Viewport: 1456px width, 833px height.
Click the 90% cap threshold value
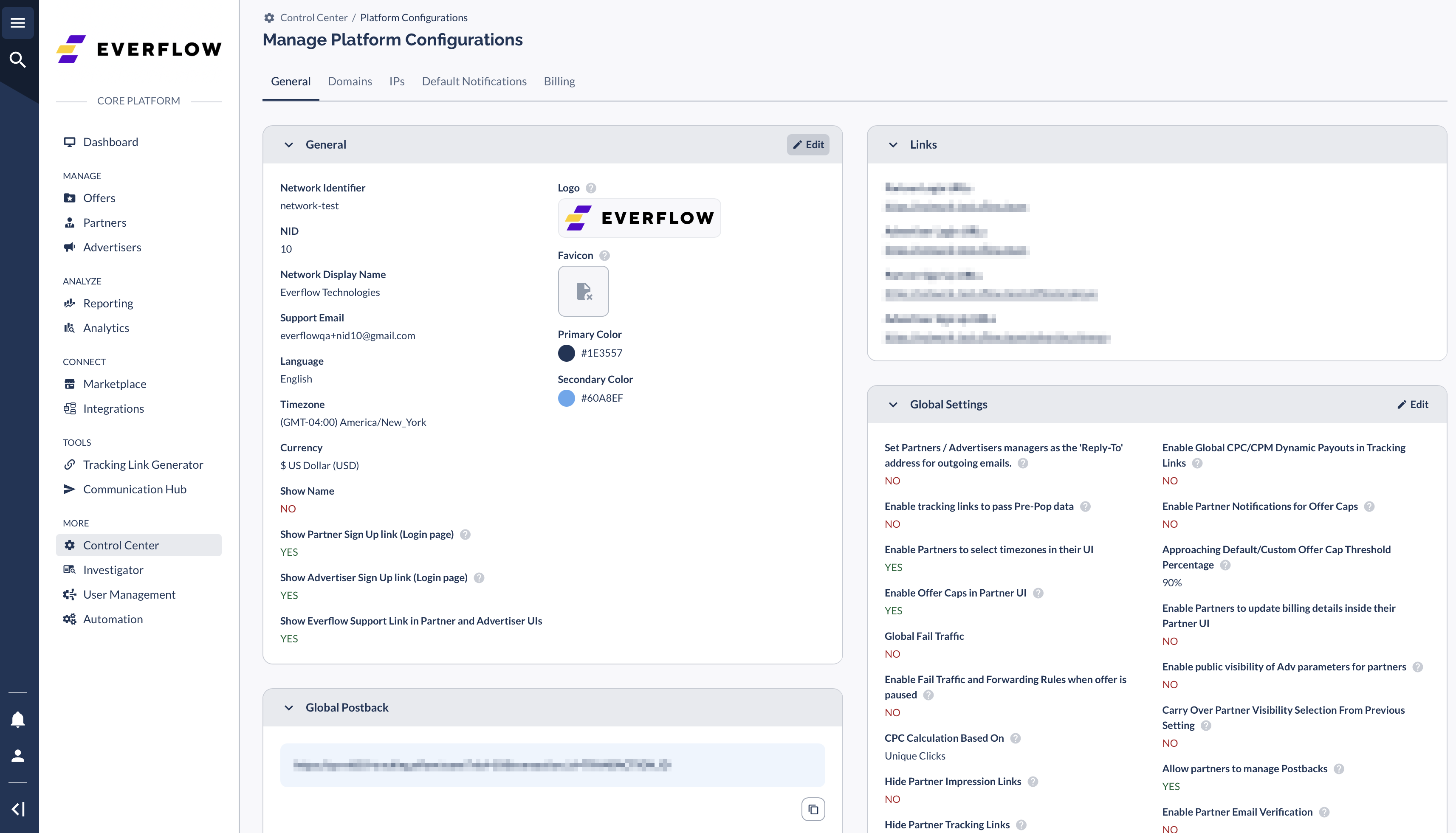(1171, 583)
